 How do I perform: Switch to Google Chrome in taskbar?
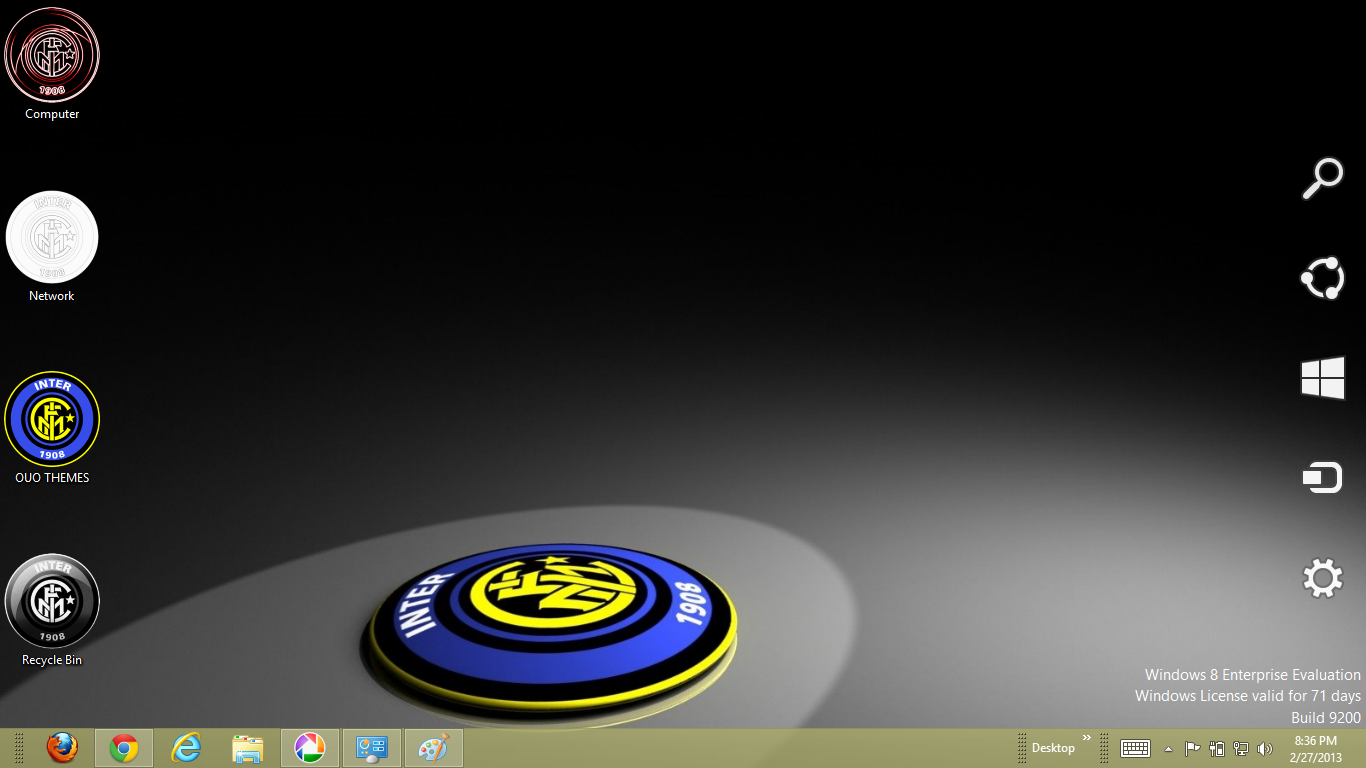click(x=124, y=748)
